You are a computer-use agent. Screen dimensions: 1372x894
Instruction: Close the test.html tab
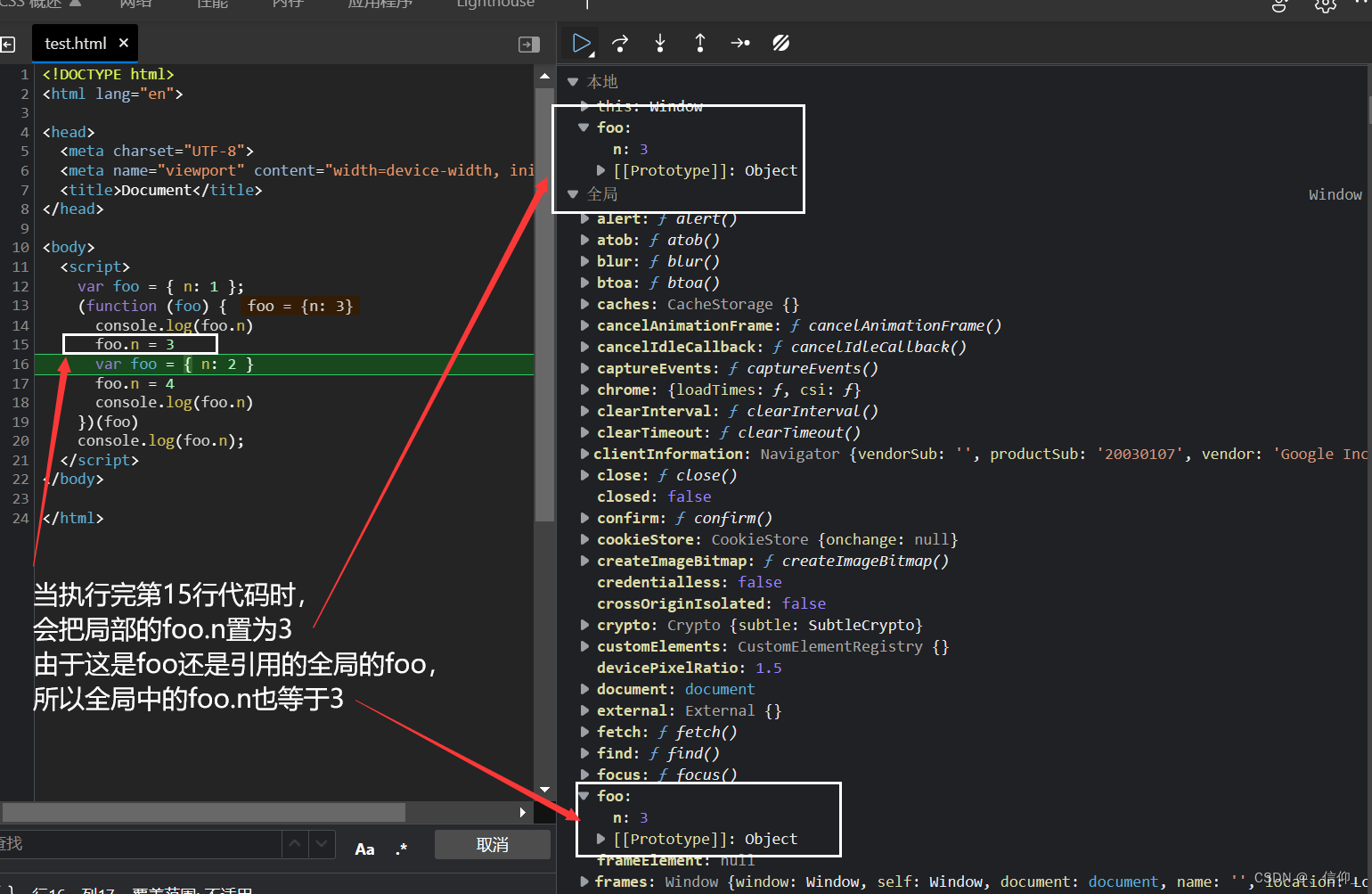(x=124, y=43)
